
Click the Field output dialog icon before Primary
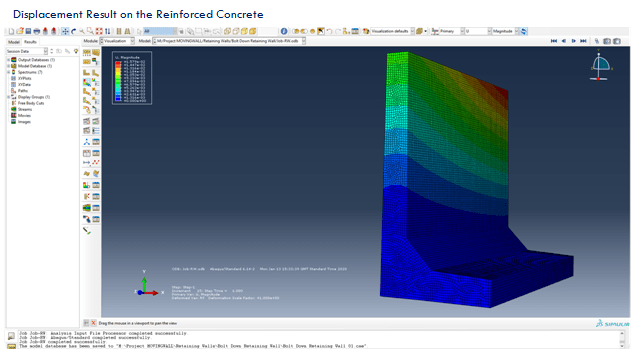point(435,31)
